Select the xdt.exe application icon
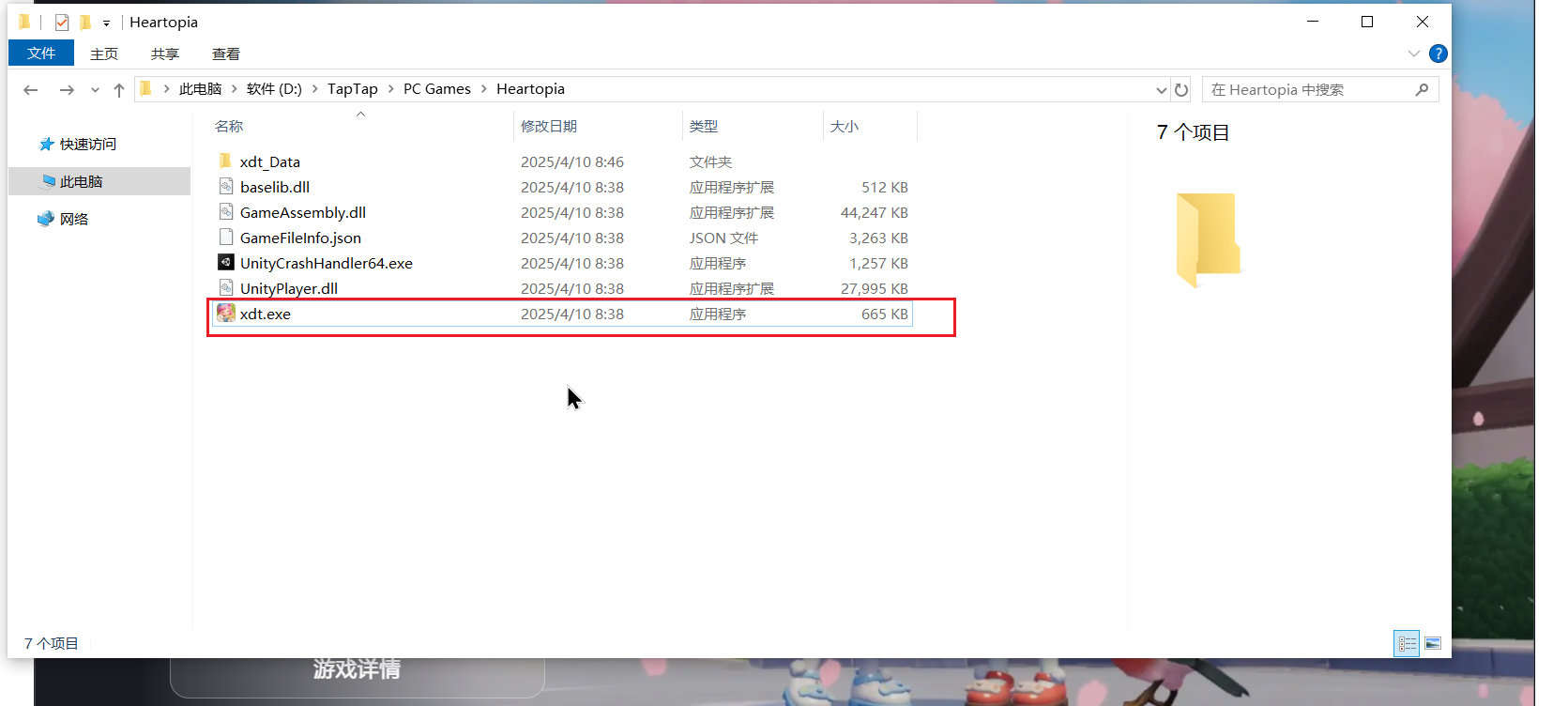Screen dimensions: 1568x706 pos(226,314)
